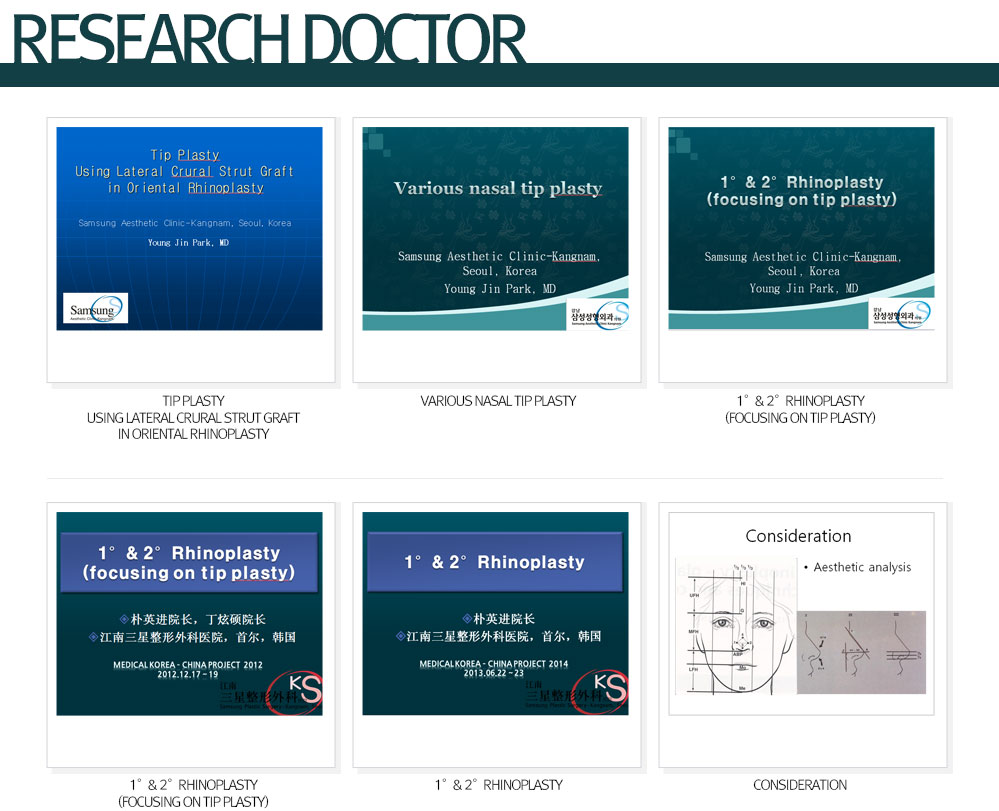Screen dimensions: 999x811
Task: Click the clinic logo on Various nasal tip plasty slide
Action: point(600,314)
